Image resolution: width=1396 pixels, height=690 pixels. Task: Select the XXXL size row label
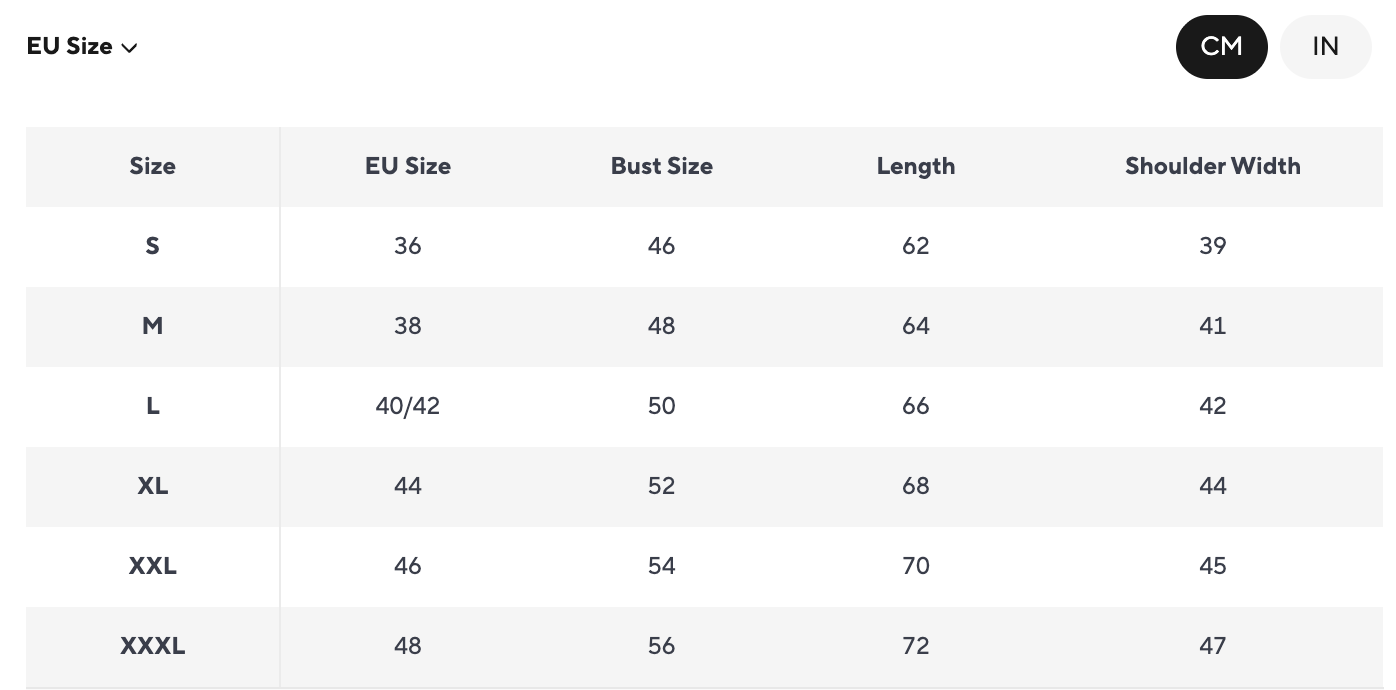pos(152,646)
